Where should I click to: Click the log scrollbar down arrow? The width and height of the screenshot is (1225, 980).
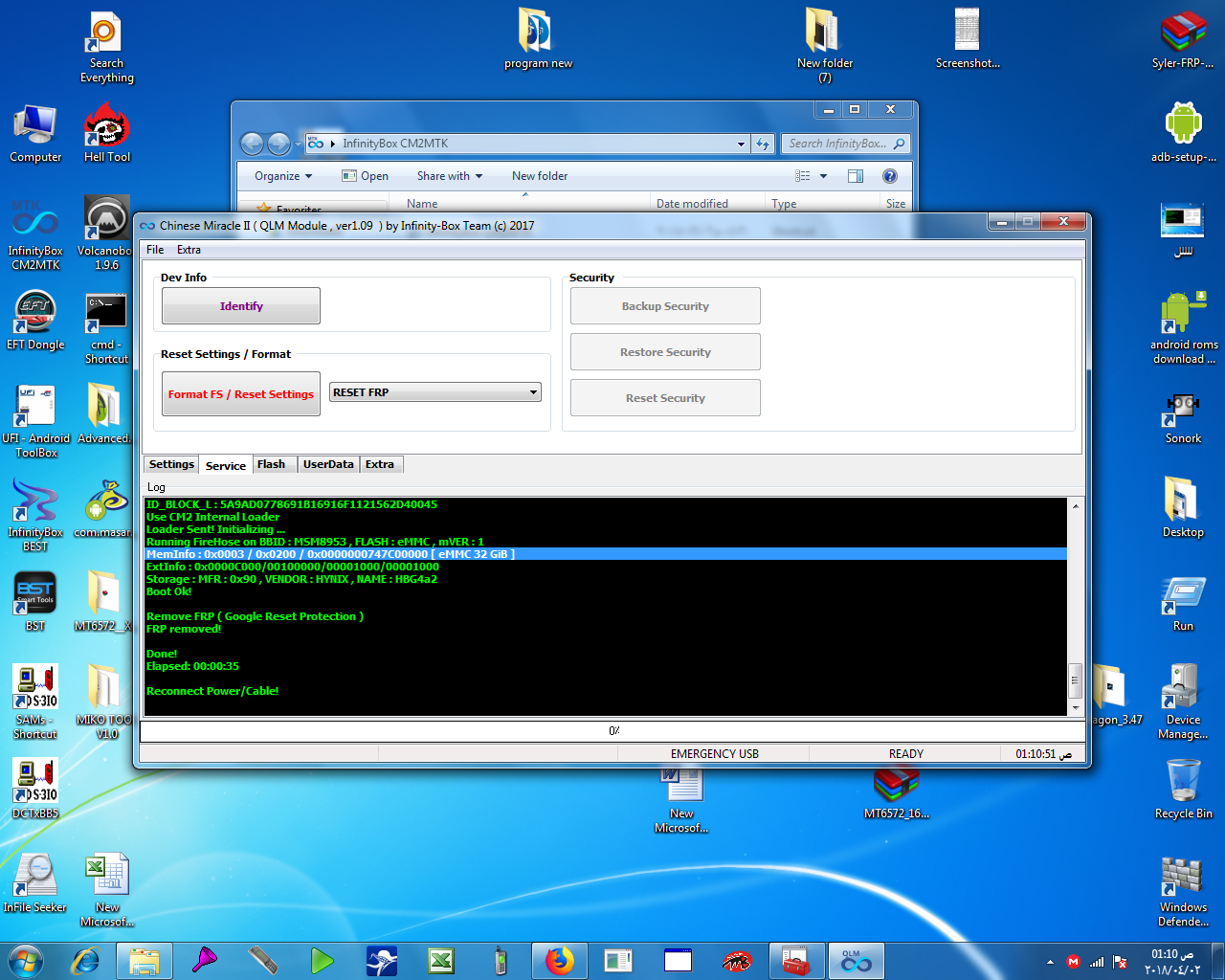[1076, 708]
